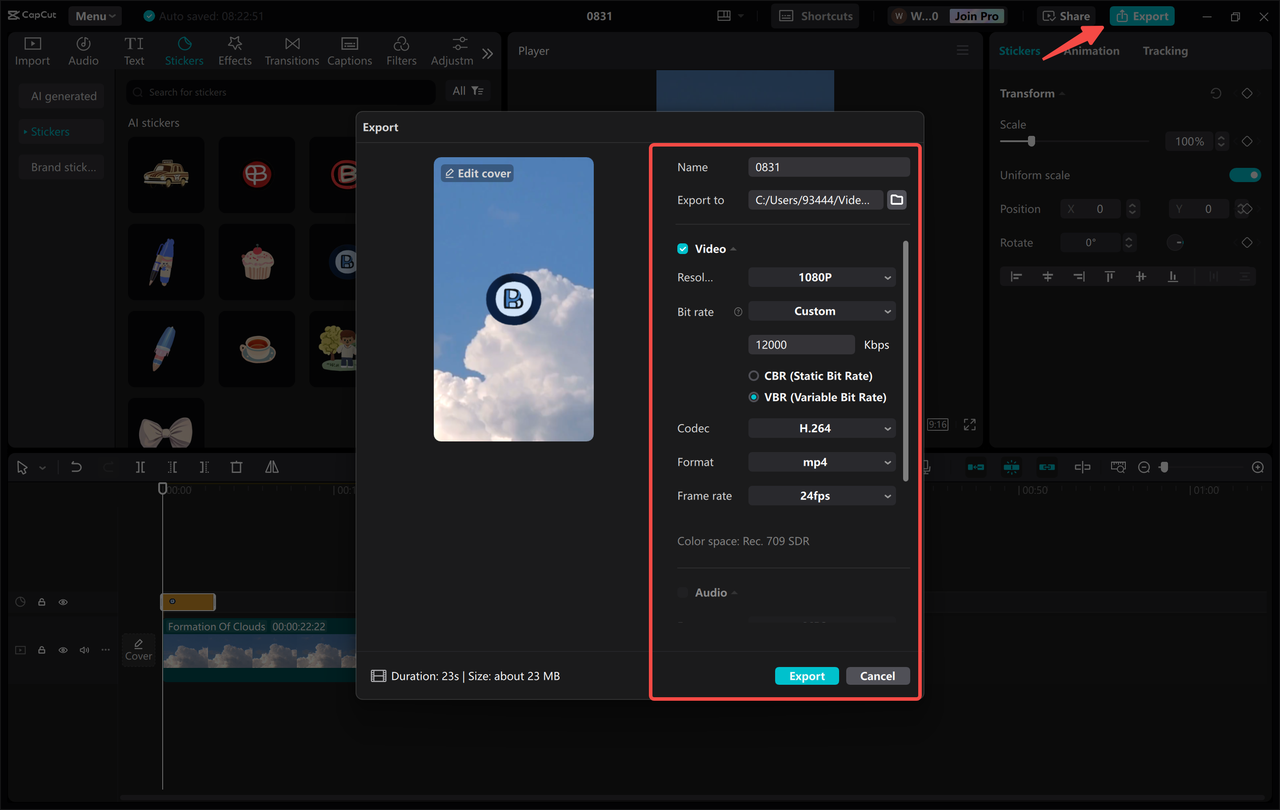The height and width of the screenshot is (810, 1280).
Task: Mute the Formation Of Clouds track
Action: (84, 650)
